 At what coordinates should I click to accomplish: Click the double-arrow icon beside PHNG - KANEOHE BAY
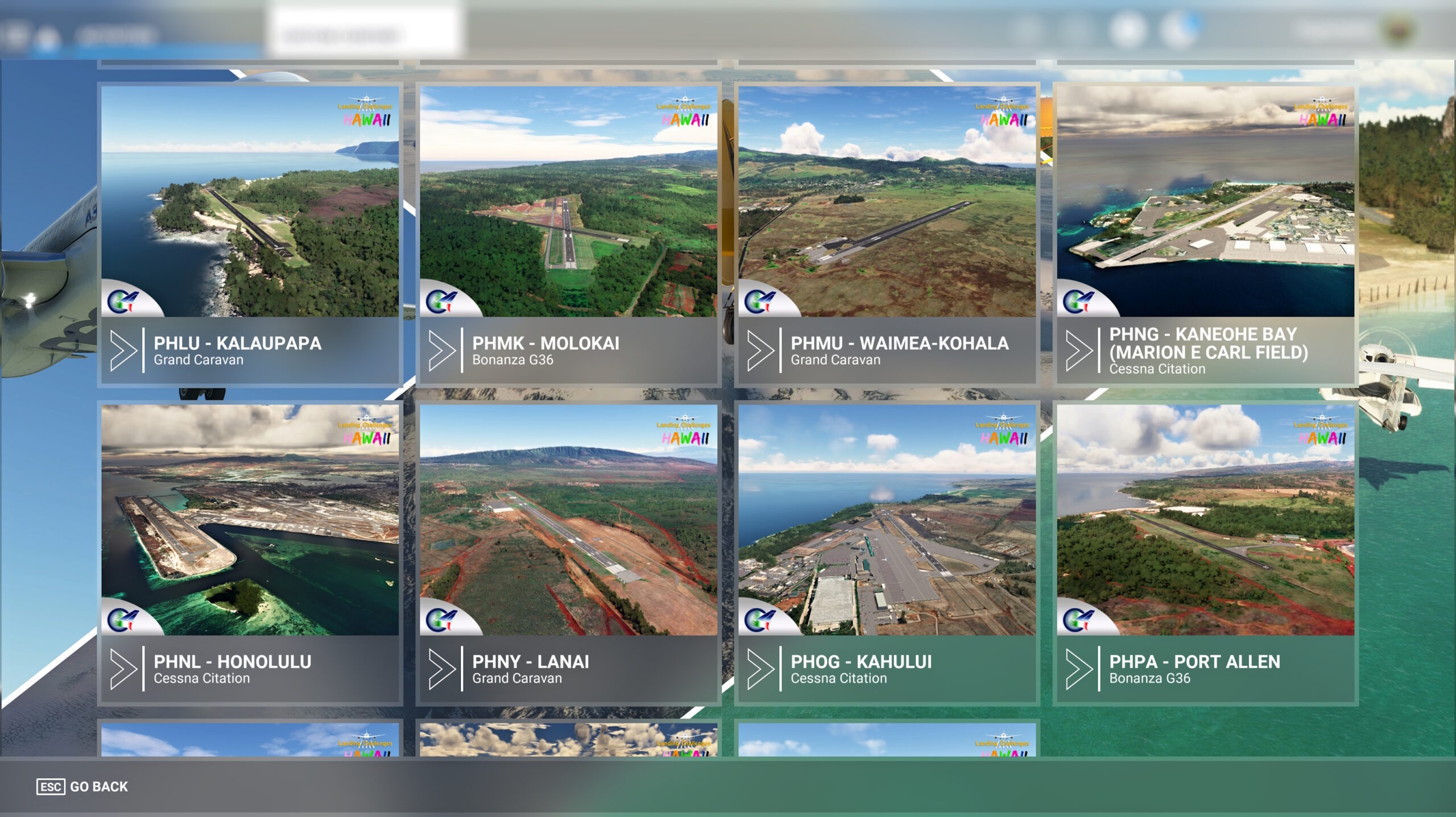tap(1079, 351)
